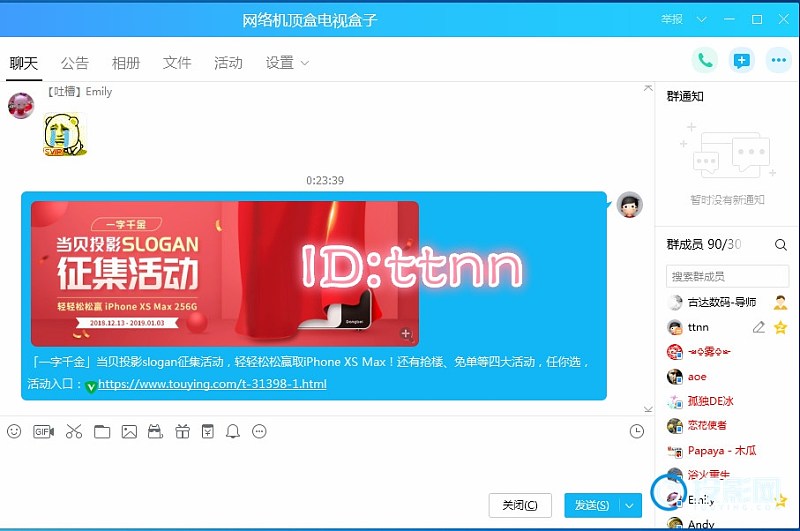Send a file via folder icon
The width and height of the screenshot is (800, 531).
click(102, 432)
